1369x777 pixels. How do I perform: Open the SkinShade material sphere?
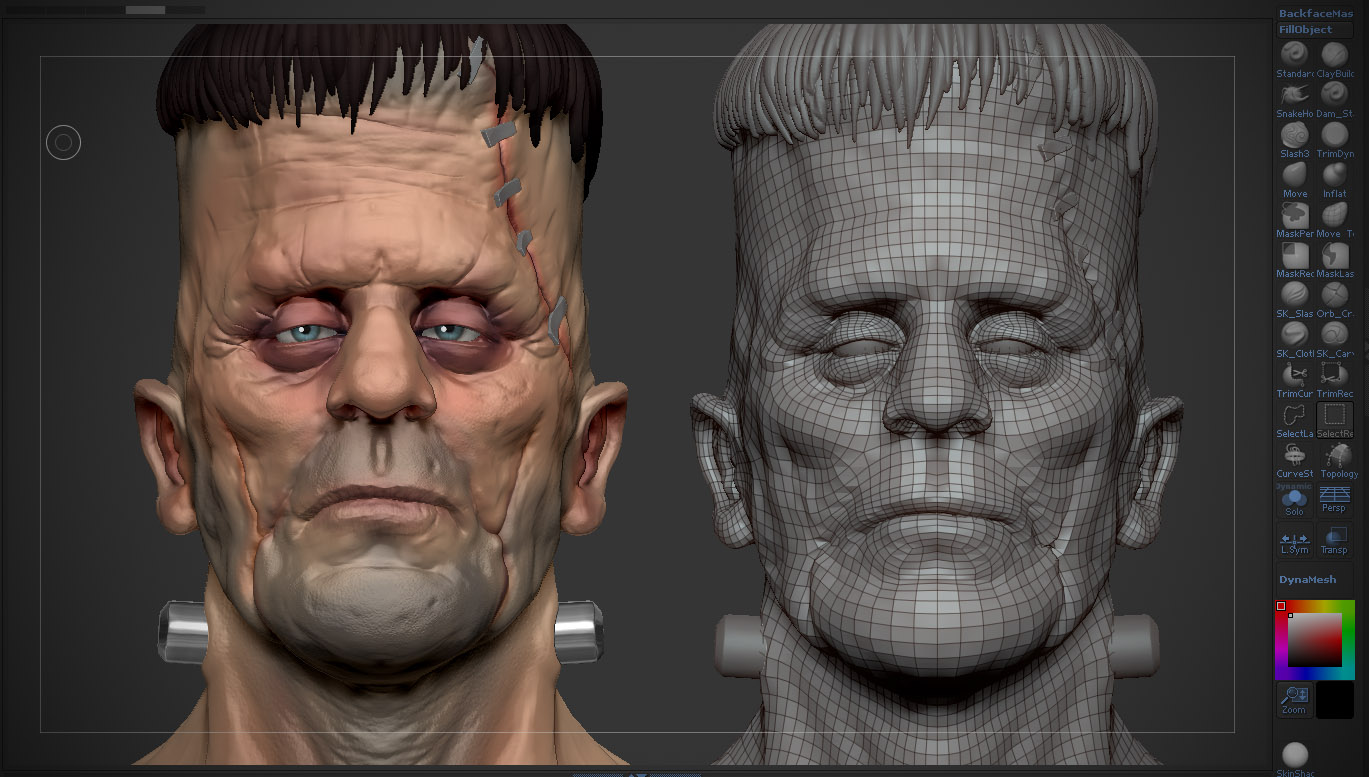[1295, 758]
